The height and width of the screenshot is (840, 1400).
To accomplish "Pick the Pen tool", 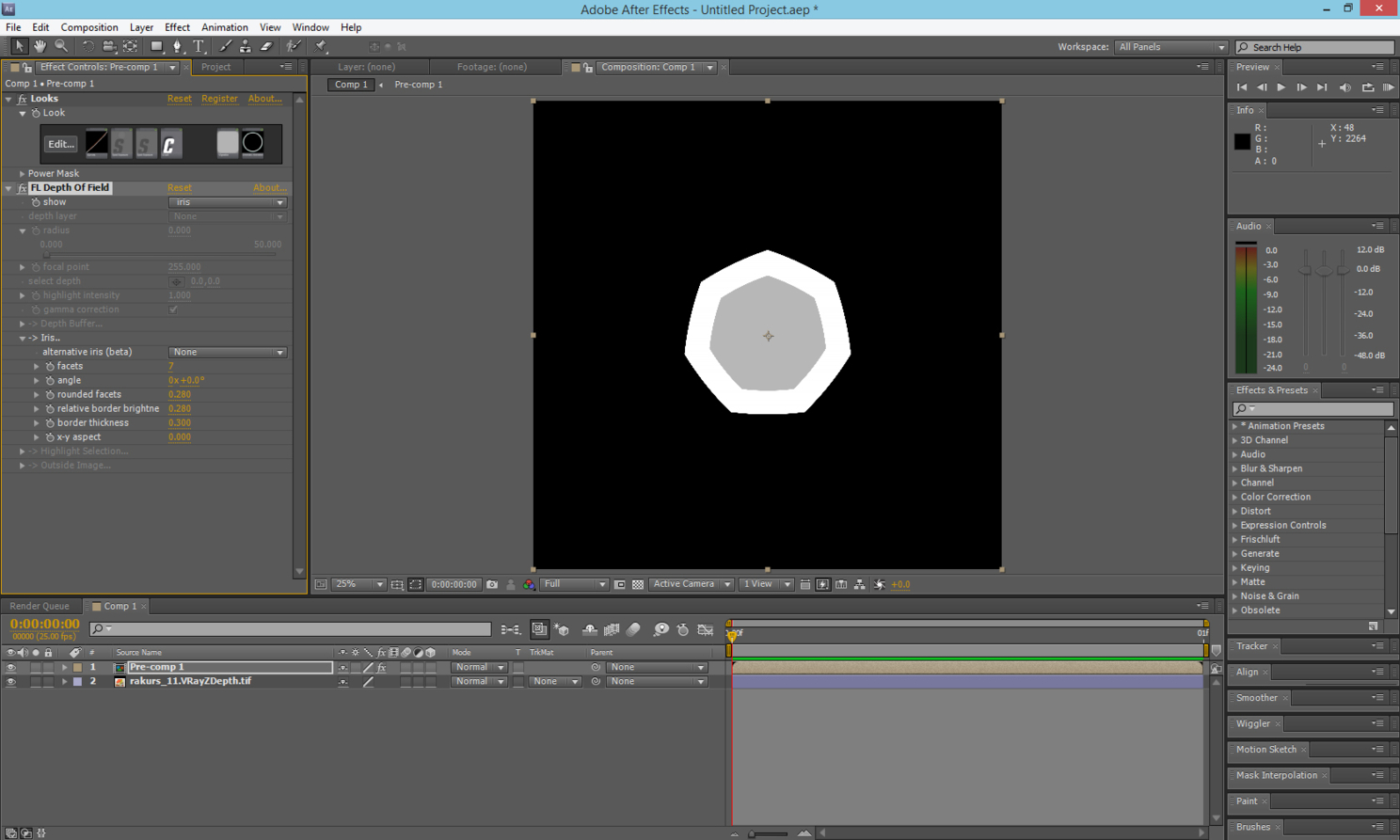I will (177, 46).
